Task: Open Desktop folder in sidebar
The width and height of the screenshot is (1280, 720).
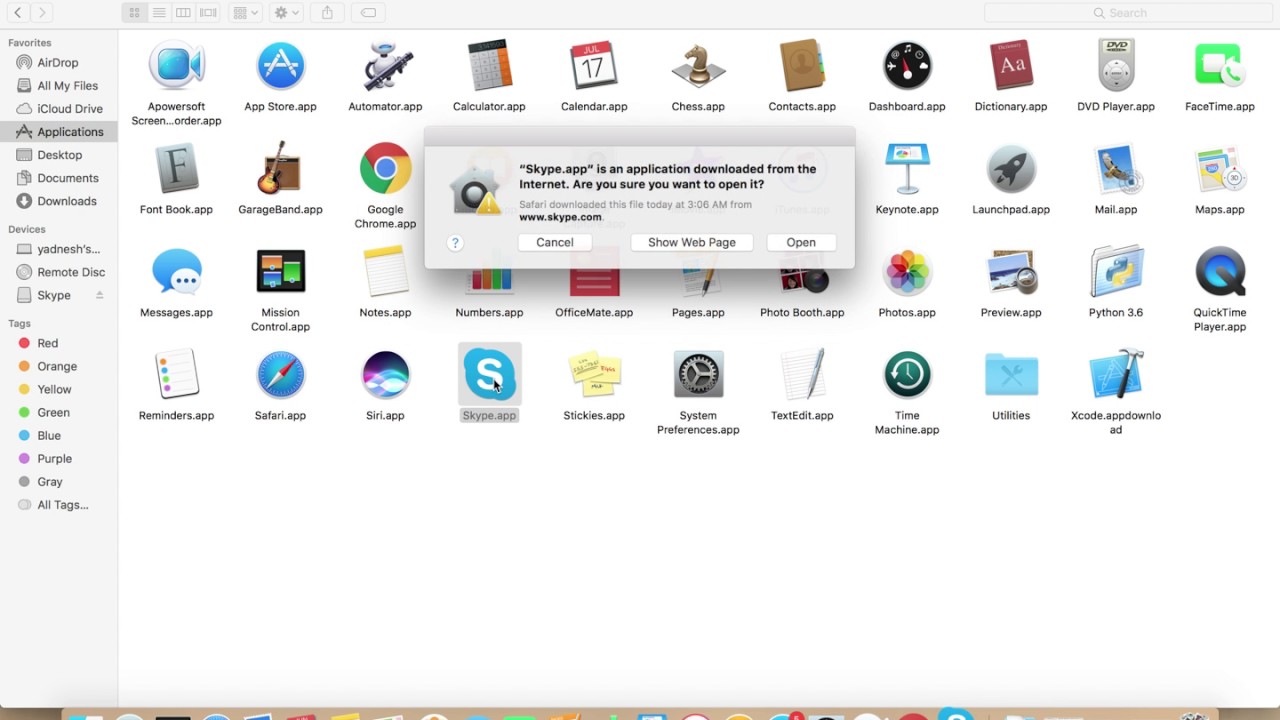Action: tap(58, 154)
